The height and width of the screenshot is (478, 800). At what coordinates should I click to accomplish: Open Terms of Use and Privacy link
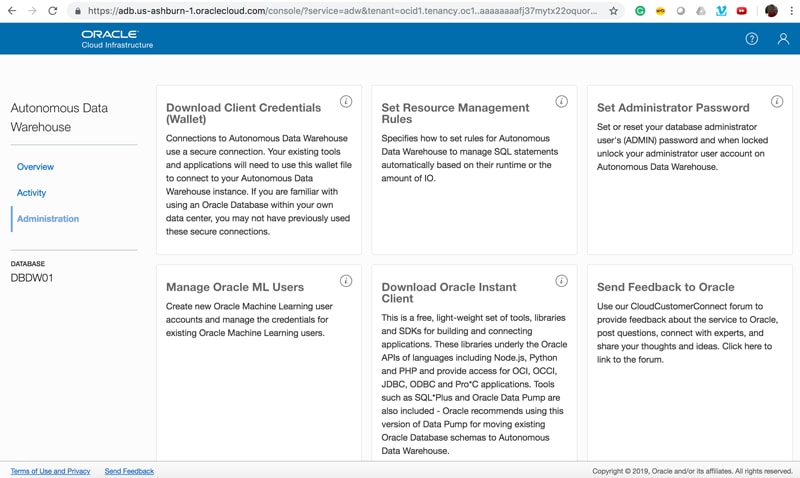(50, 471)
